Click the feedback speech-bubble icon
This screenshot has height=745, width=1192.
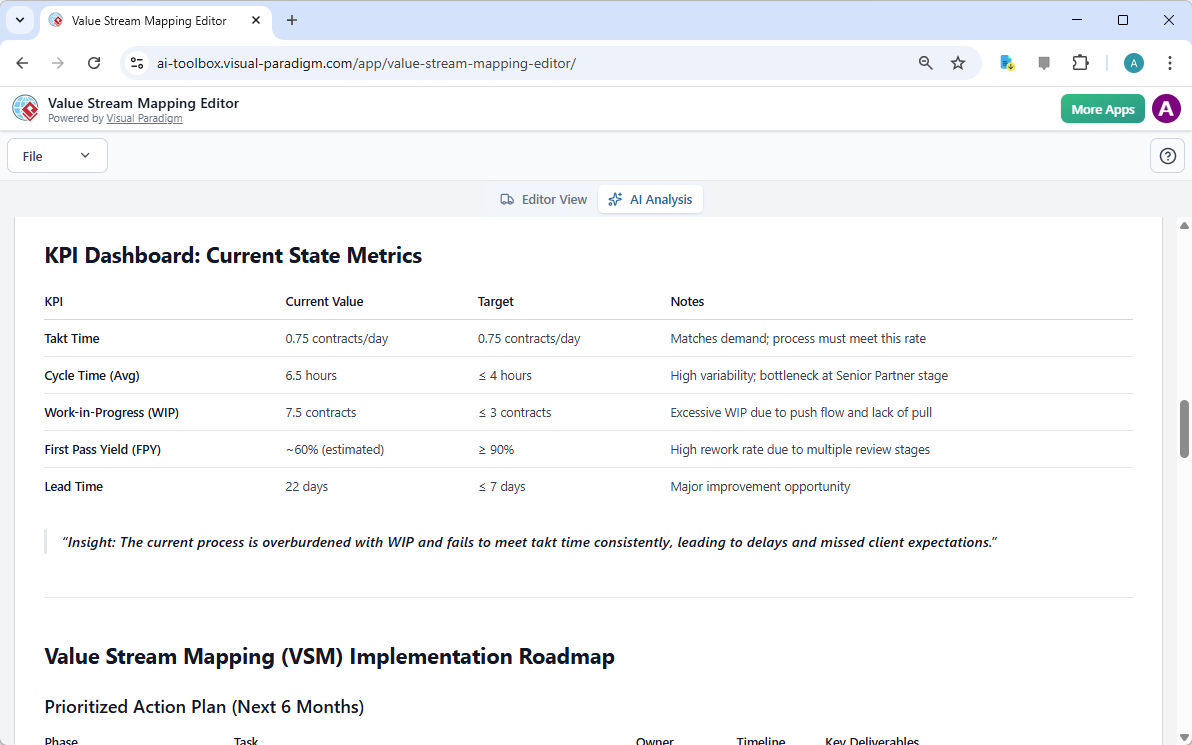[x=1044, y=62]
